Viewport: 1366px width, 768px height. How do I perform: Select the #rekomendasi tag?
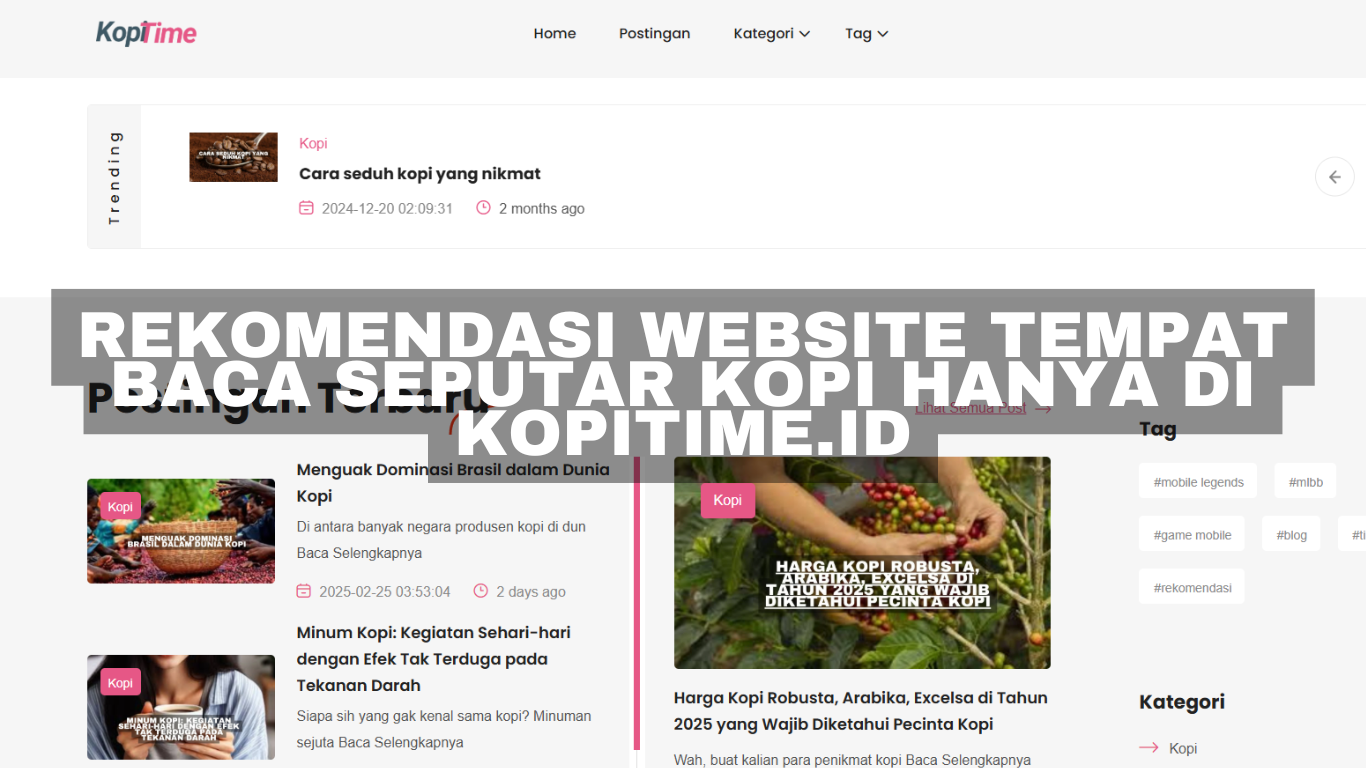(1192, 588)
